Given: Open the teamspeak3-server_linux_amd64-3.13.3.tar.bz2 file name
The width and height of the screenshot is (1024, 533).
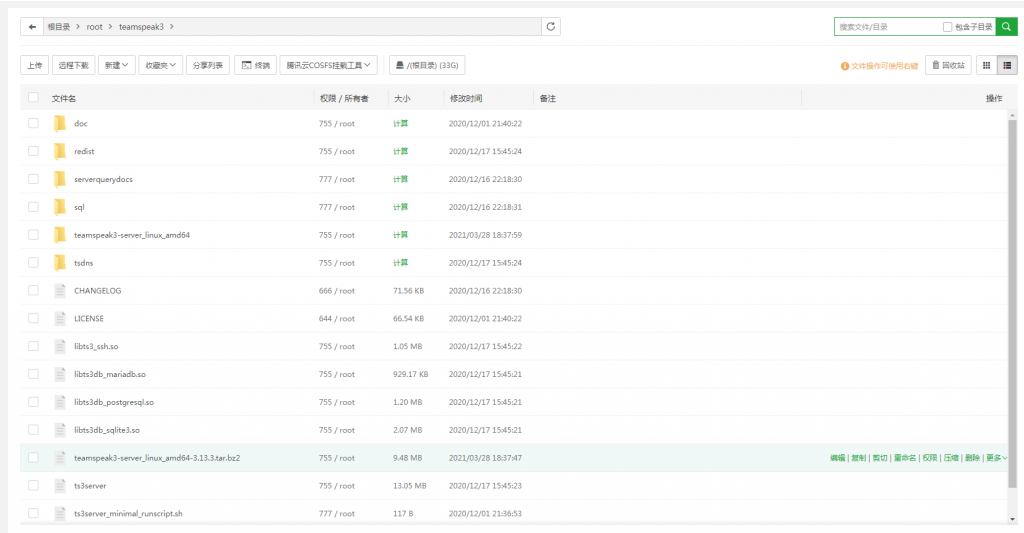Looking at the screenshot, I should coord(157,458).
